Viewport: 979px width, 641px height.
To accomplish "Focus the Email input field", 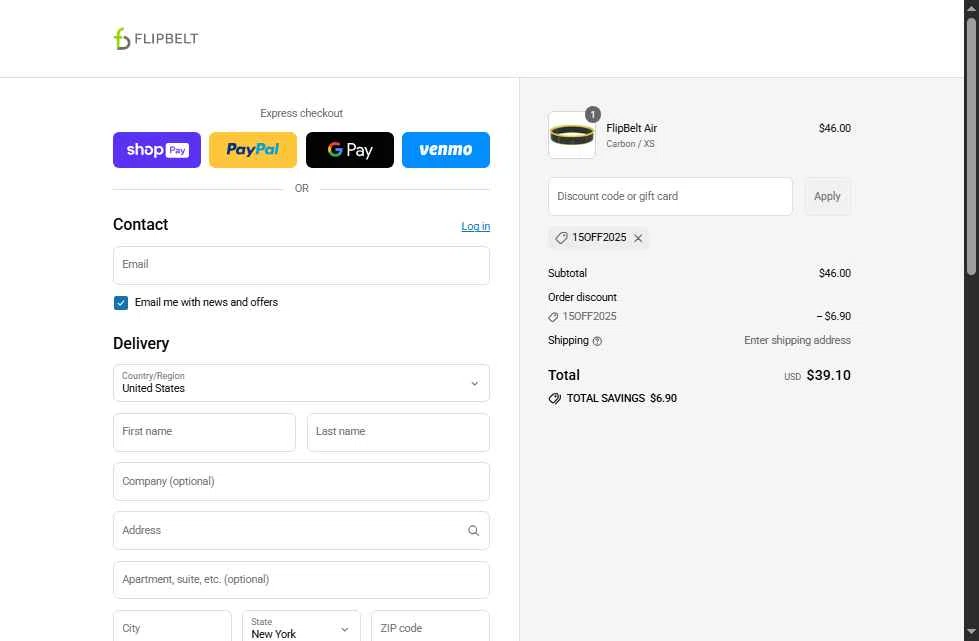I will click(x=302, y=265).
